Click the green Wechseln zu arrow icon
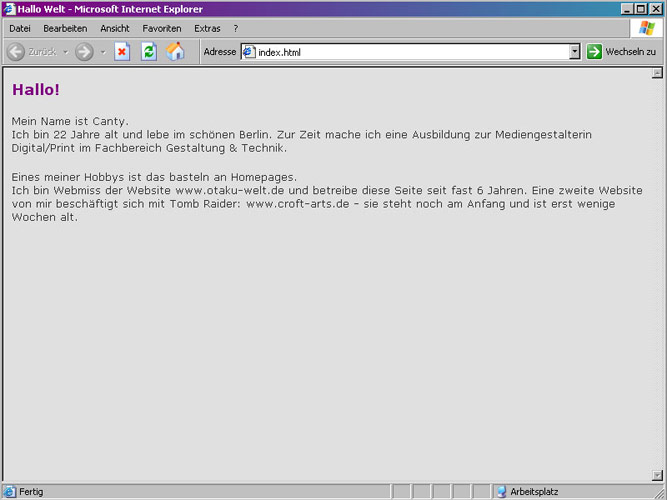 click(594, 52)
